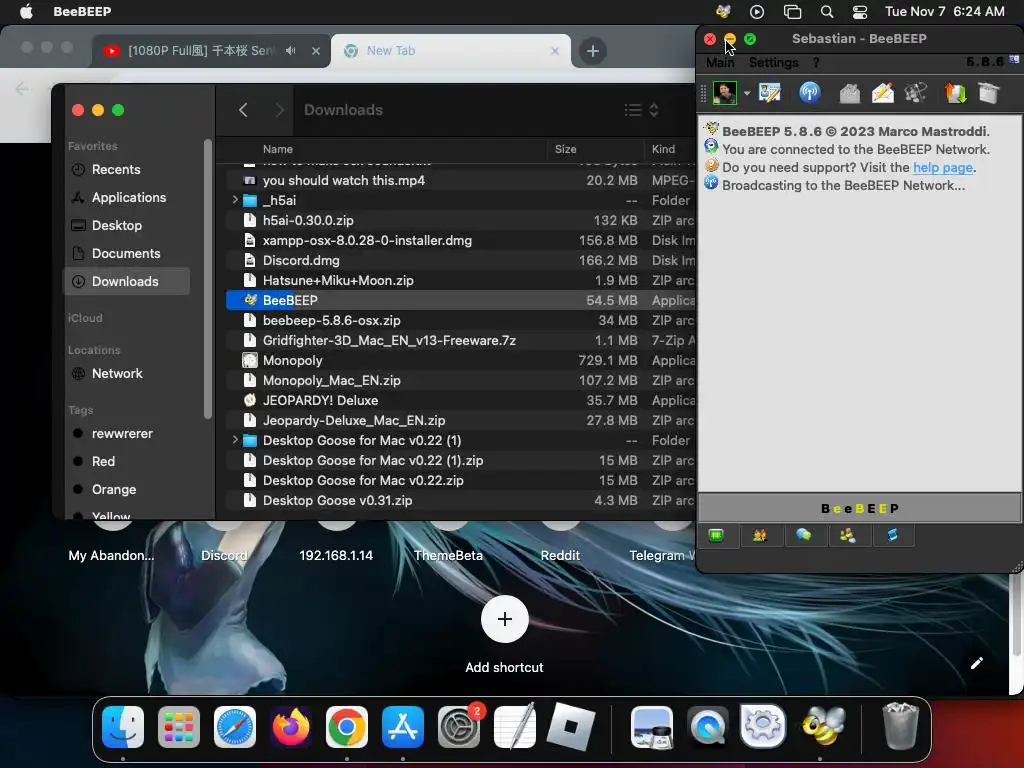
Task: Select beebeep-5.8.6-osx.zip file
Action: 460,321
